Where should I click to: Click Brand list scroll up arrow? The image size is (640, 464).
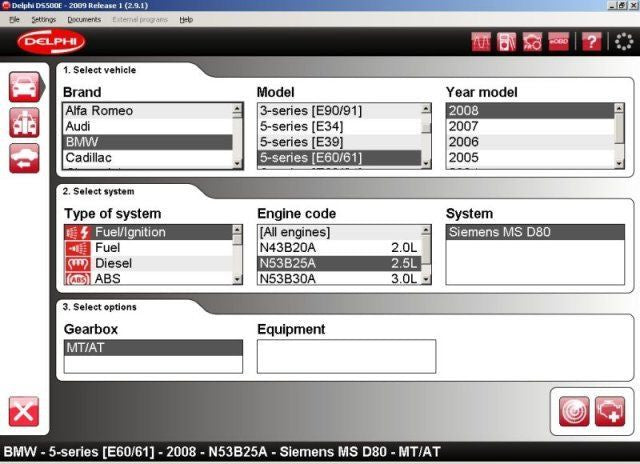tap(238, 108)
